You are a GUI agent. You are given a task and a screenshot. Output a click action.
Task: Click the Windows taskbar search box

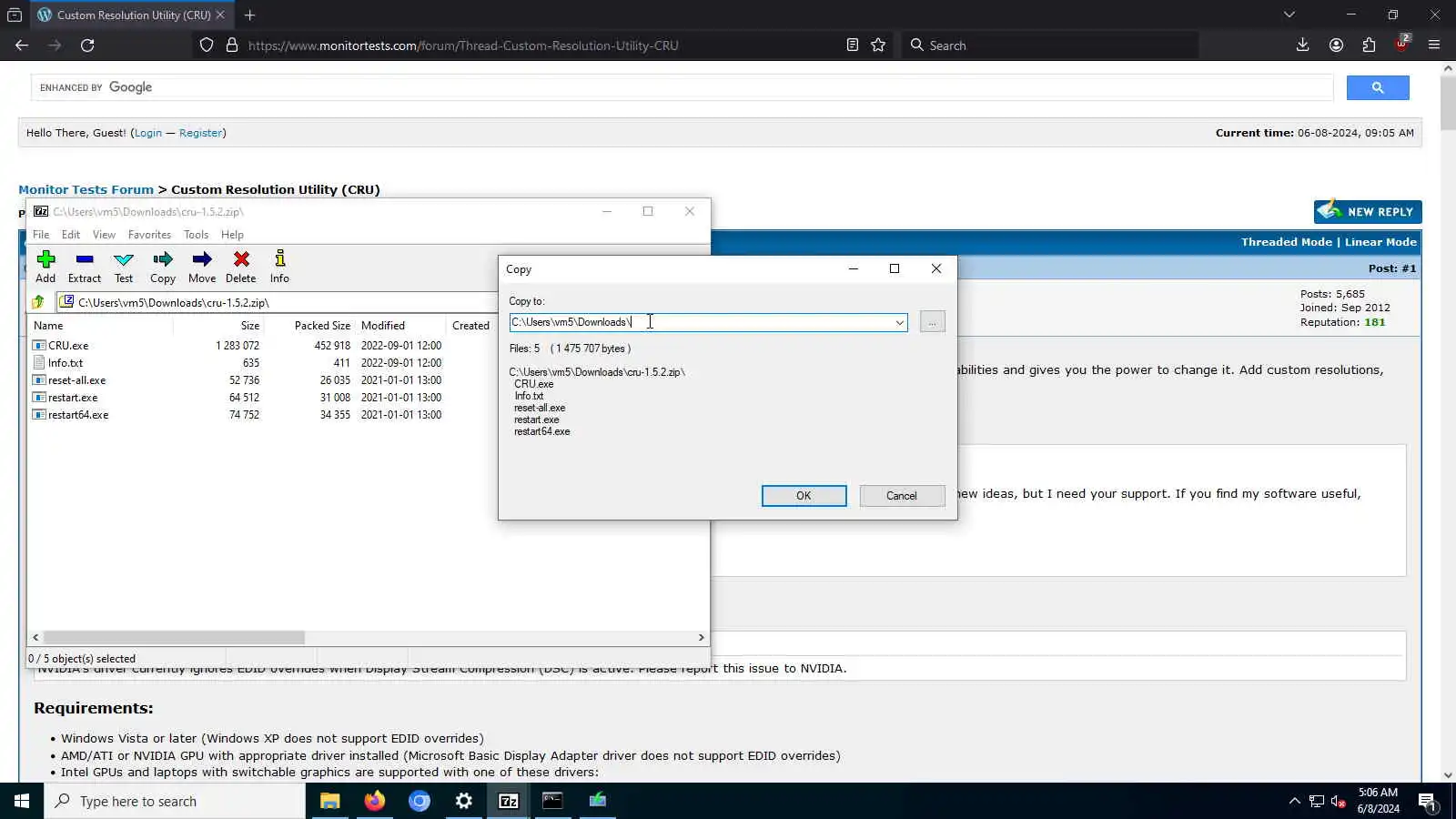(x=175, y=801)
